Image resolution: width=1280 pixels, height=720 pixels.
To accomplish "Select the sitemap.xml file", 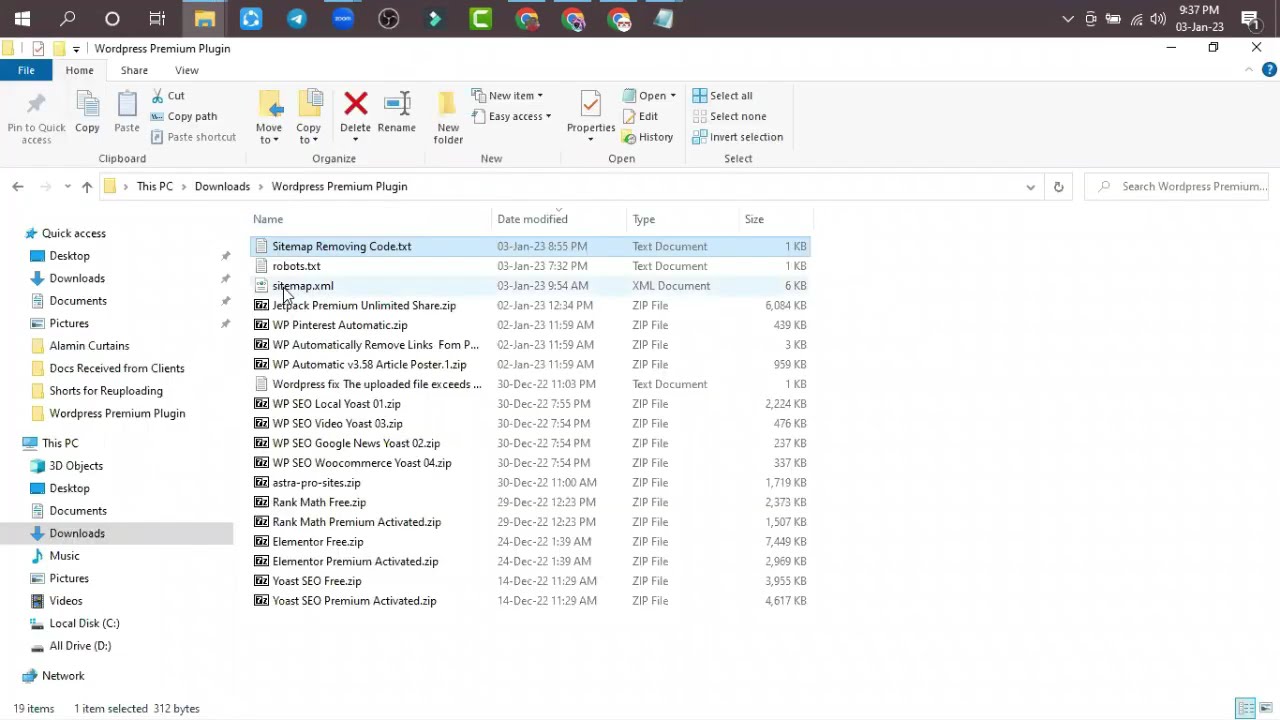I will click(x=303, y=286).
